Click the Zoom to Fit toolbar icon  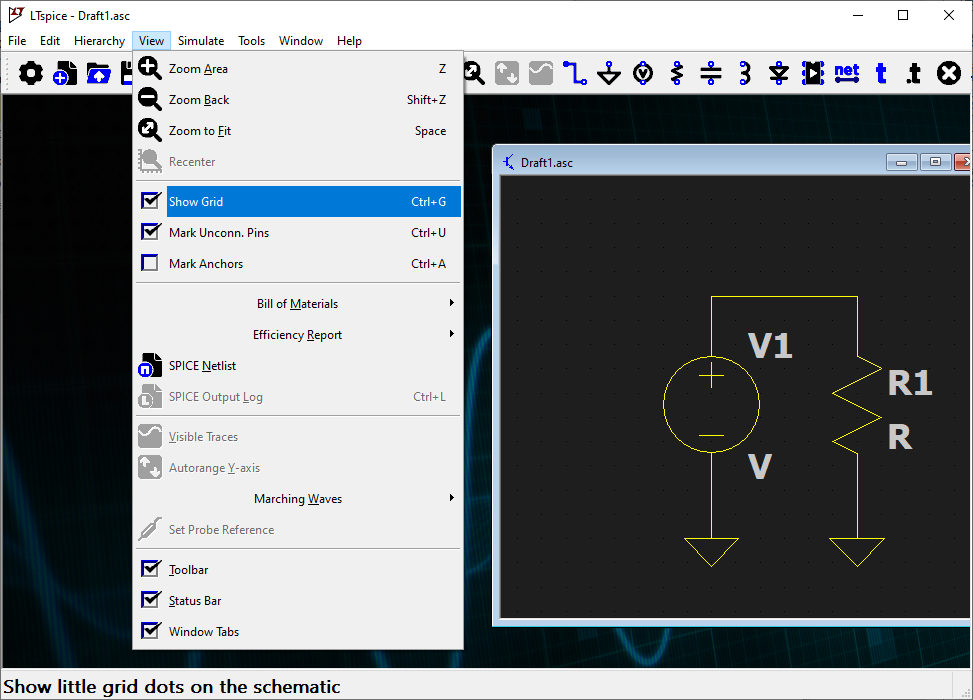tap(474, 74)
